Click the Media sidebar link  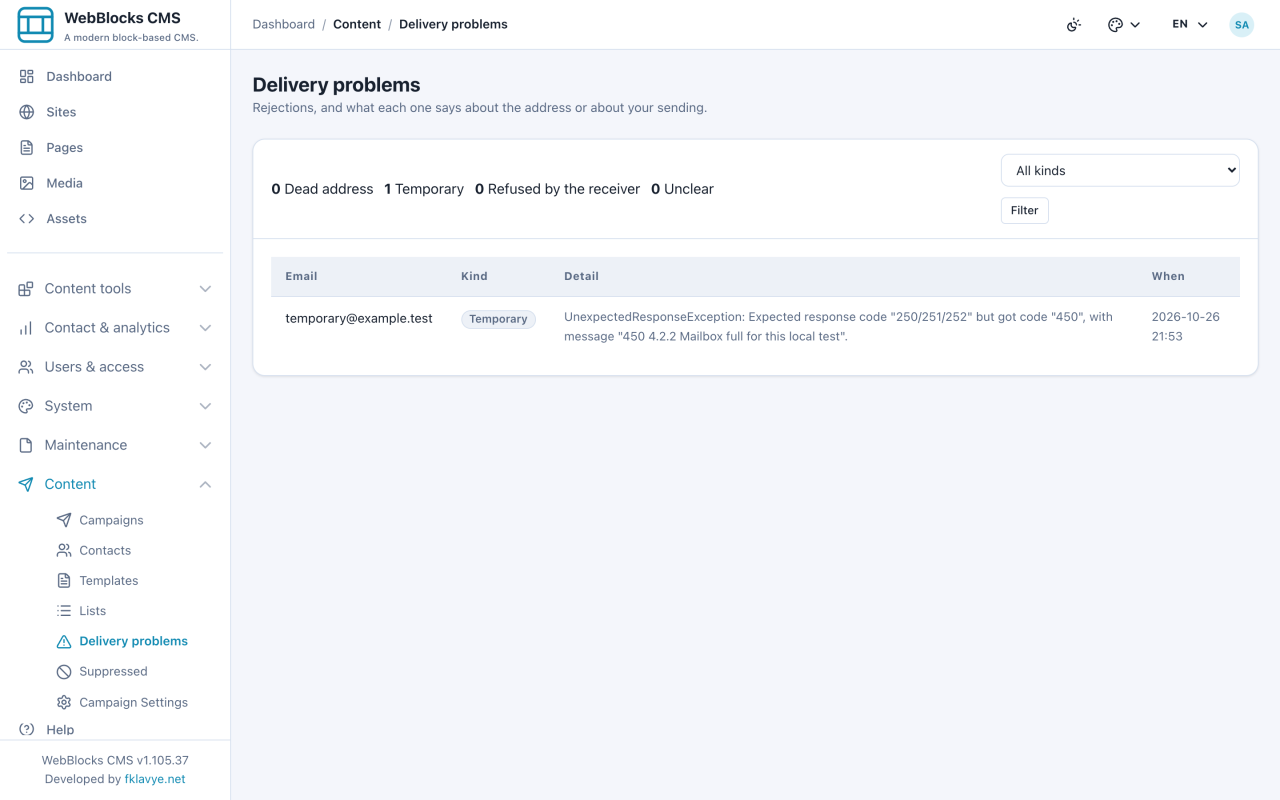(64, 183)
